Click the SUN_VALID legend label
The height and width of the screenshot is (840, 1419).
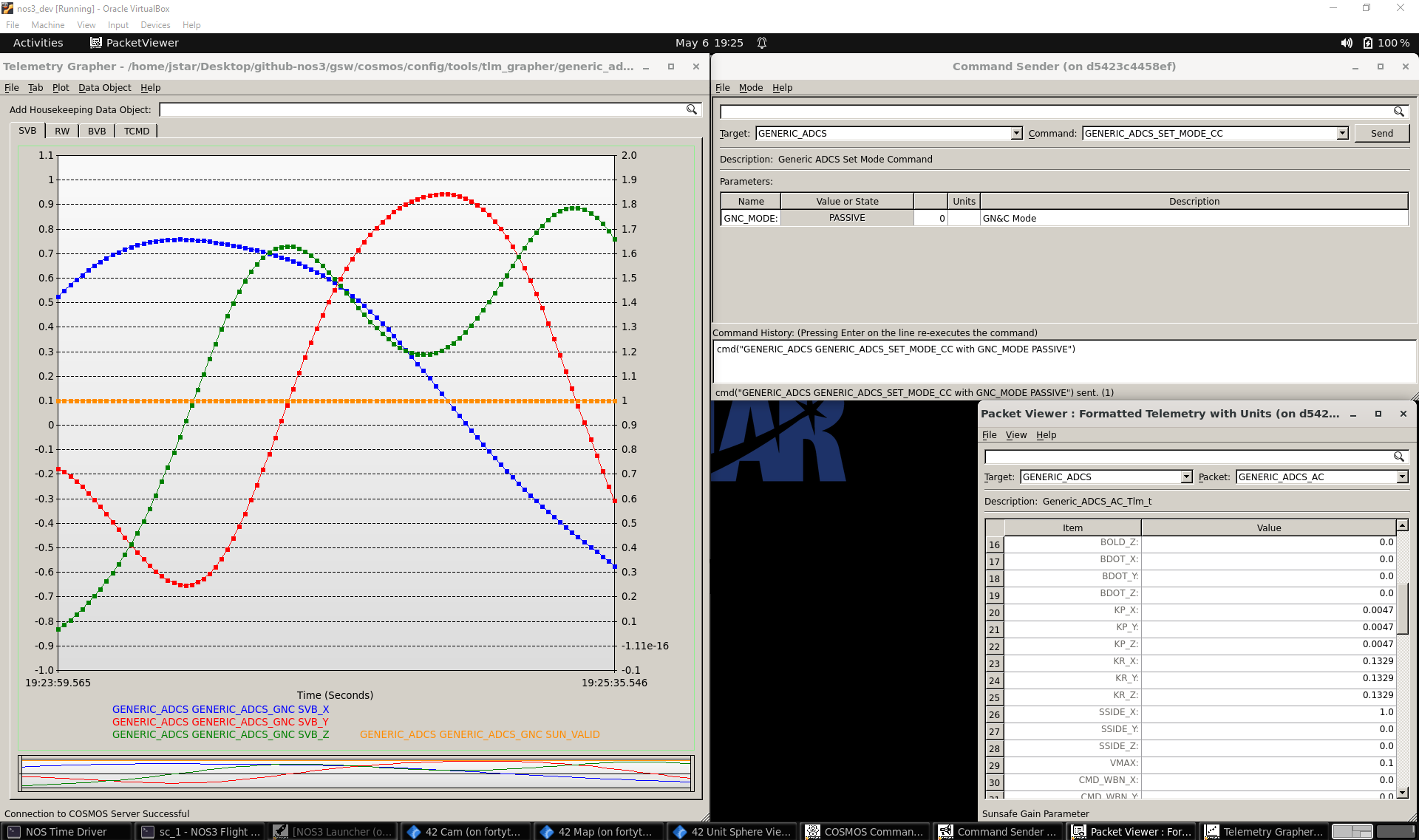(480, 734)
